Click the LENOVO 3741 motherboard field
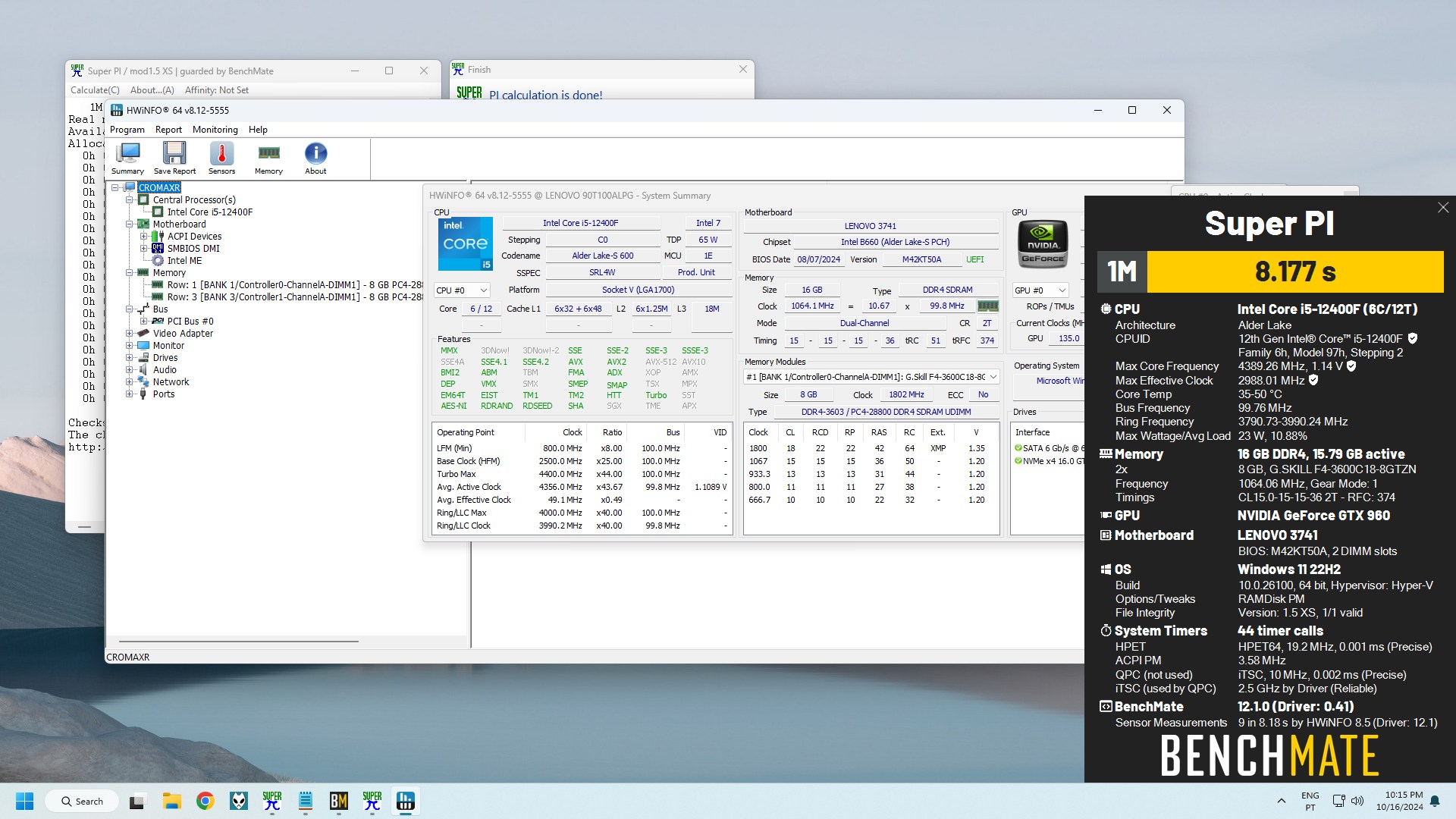This screenshot has width=1456, height=819. [x=871, y=226]
